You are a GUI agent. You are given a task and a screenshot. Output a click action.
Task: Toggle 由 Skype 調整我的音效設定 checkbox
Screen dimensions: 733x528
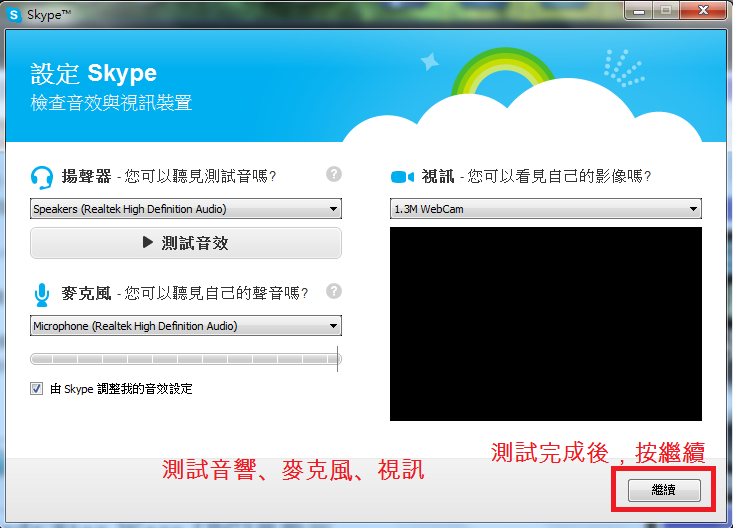pyautogui.click(x=36, y=389)
